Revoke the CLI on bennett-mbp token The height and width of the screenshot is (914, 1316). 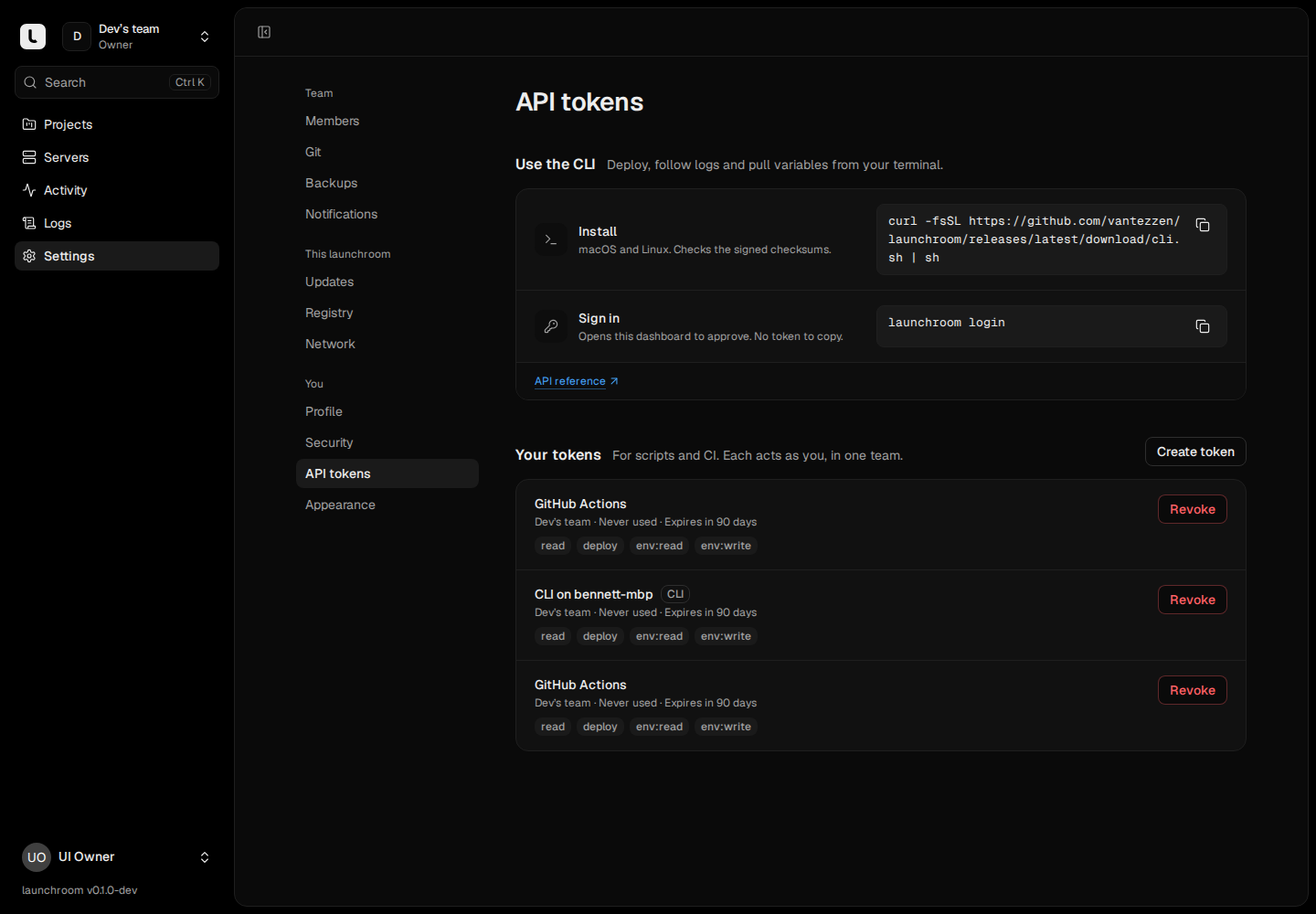[1193, 600]
